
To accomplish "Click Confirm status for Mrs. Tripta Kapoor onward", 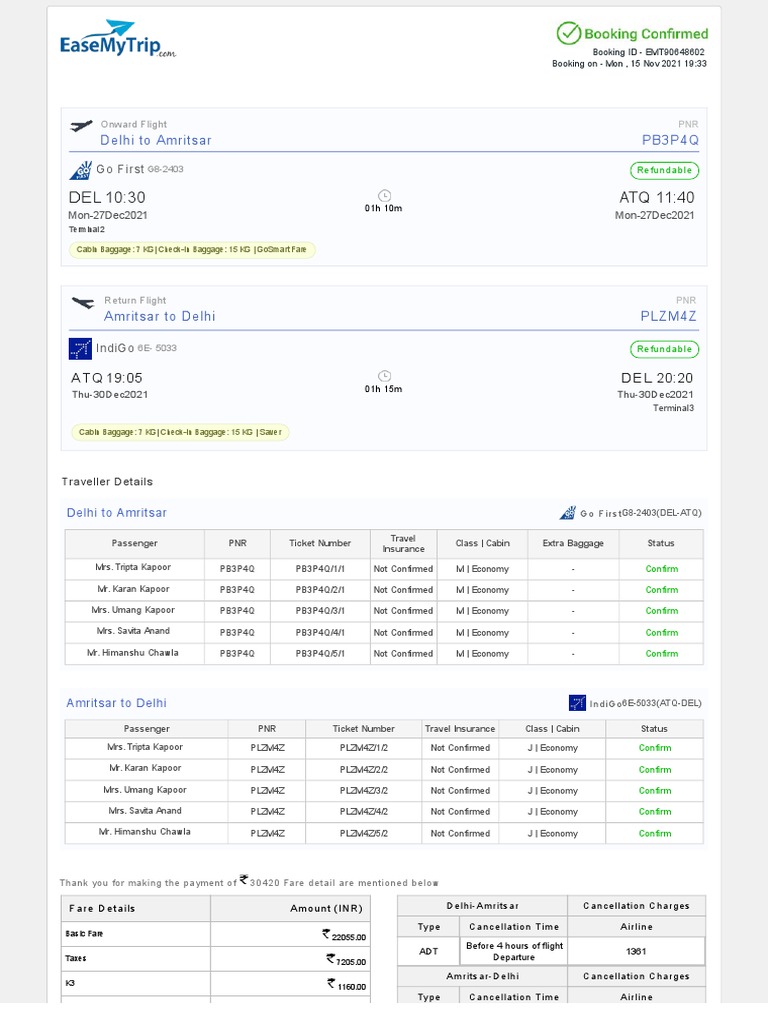I will [x=661, y=569].
